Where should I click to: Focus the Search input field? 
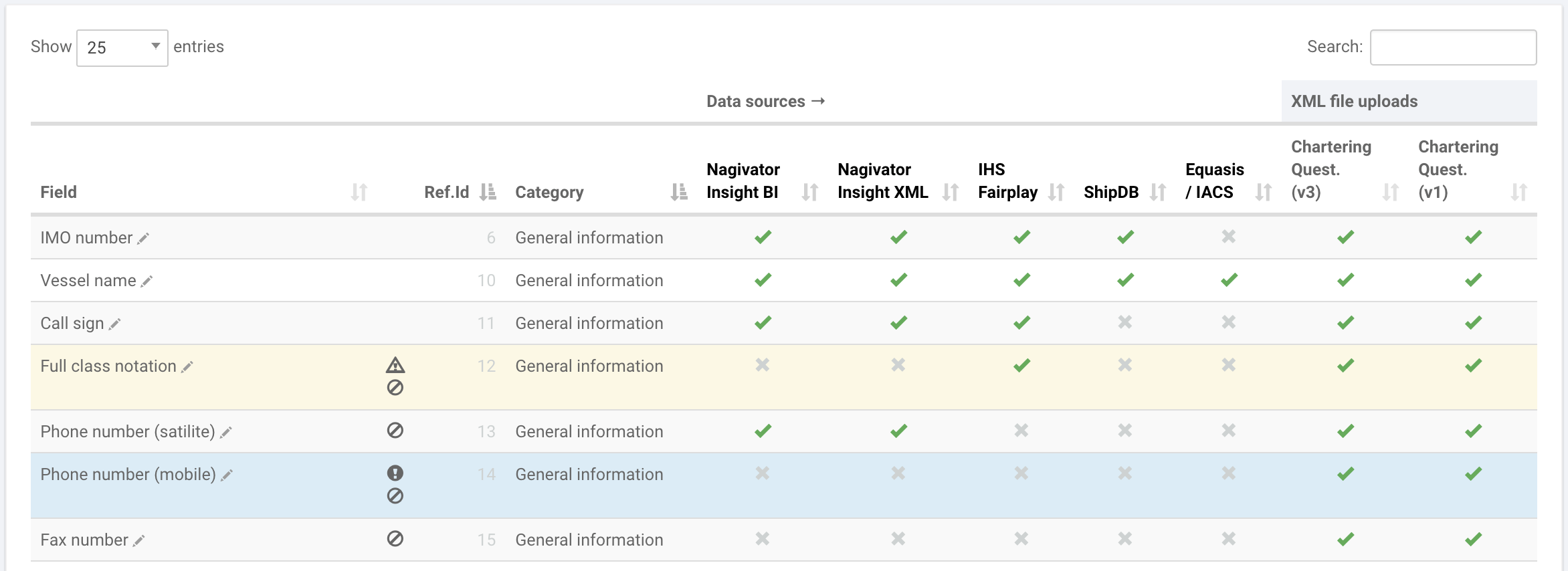pyautogui.click(x=1453, y=47)
